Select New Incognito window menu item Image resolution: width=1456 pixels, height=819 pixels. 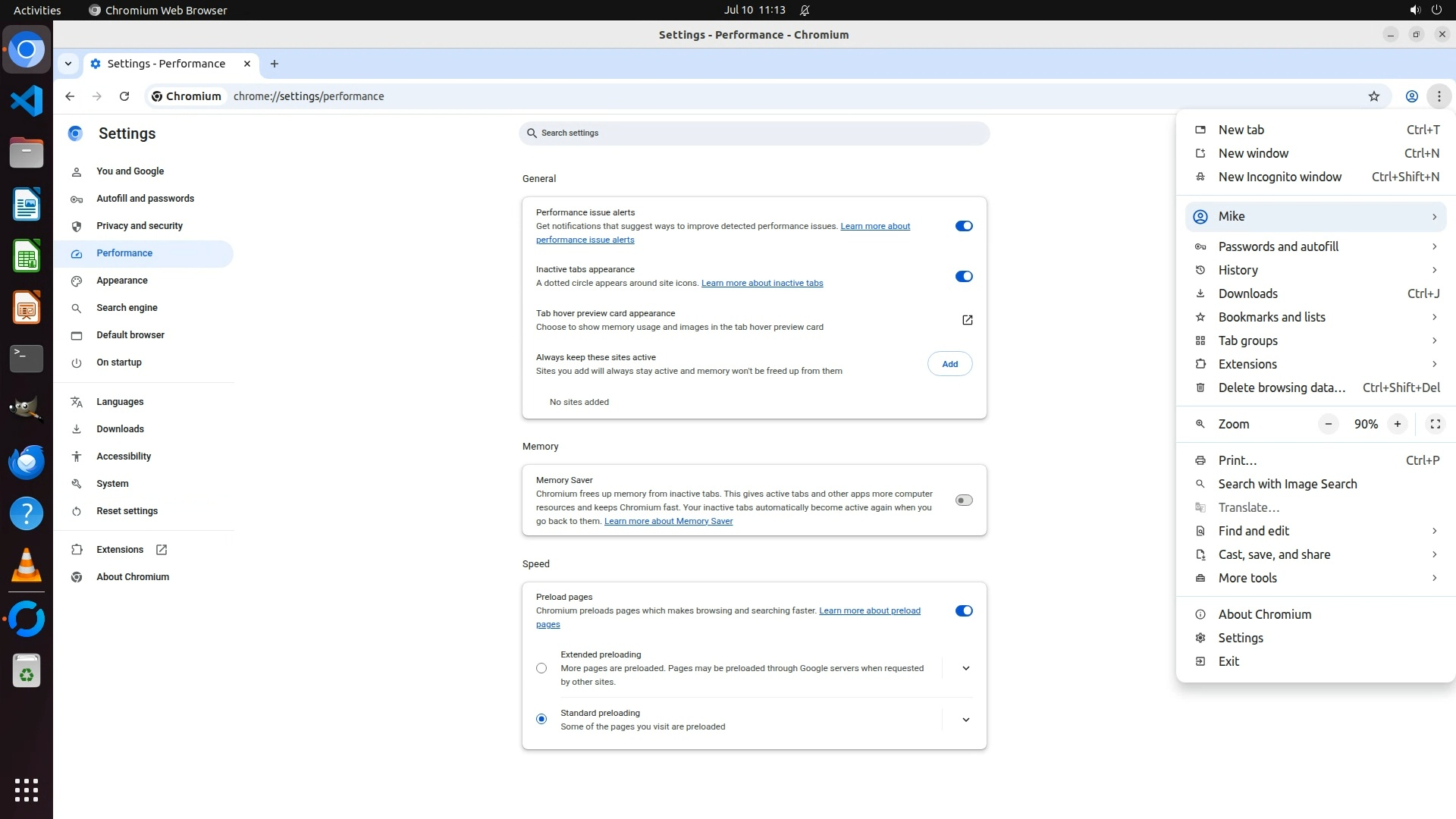pos(1279,177)
